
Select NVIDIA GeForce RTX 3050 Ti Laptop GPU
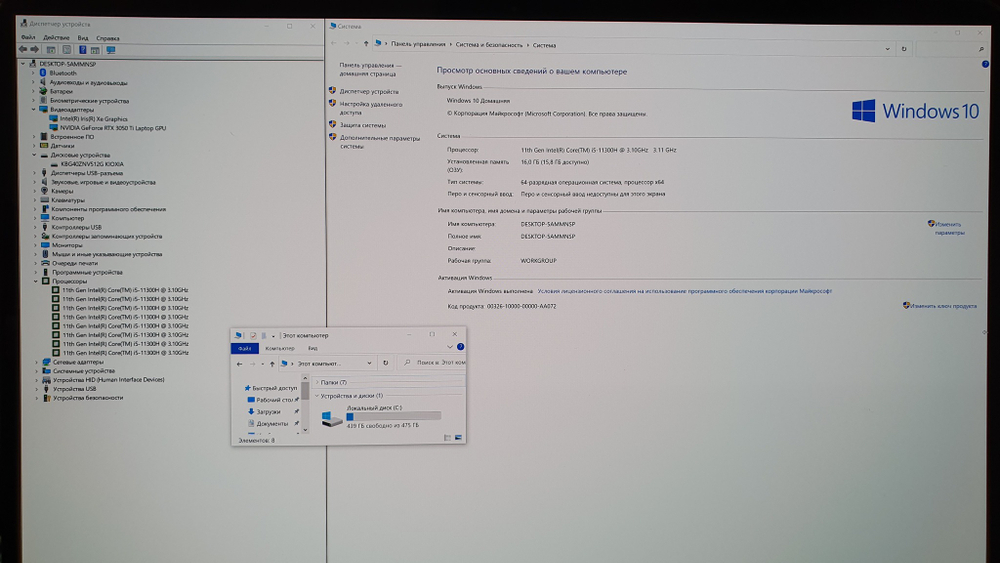pyautogui.click(x=113, y=128)
